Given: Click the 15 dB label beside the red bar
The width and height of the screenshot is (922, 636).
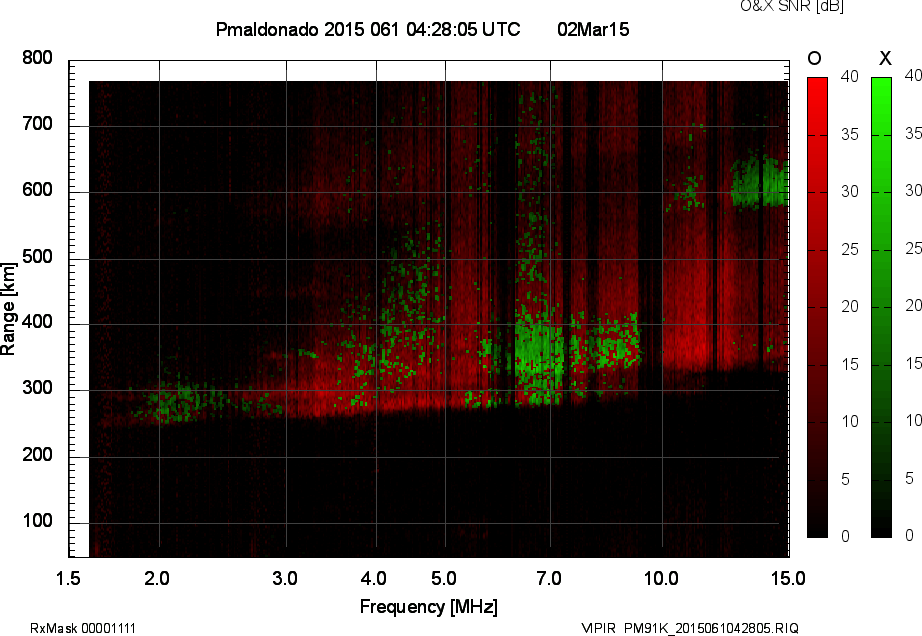Looking at the screenshot, I should (850, 364).
